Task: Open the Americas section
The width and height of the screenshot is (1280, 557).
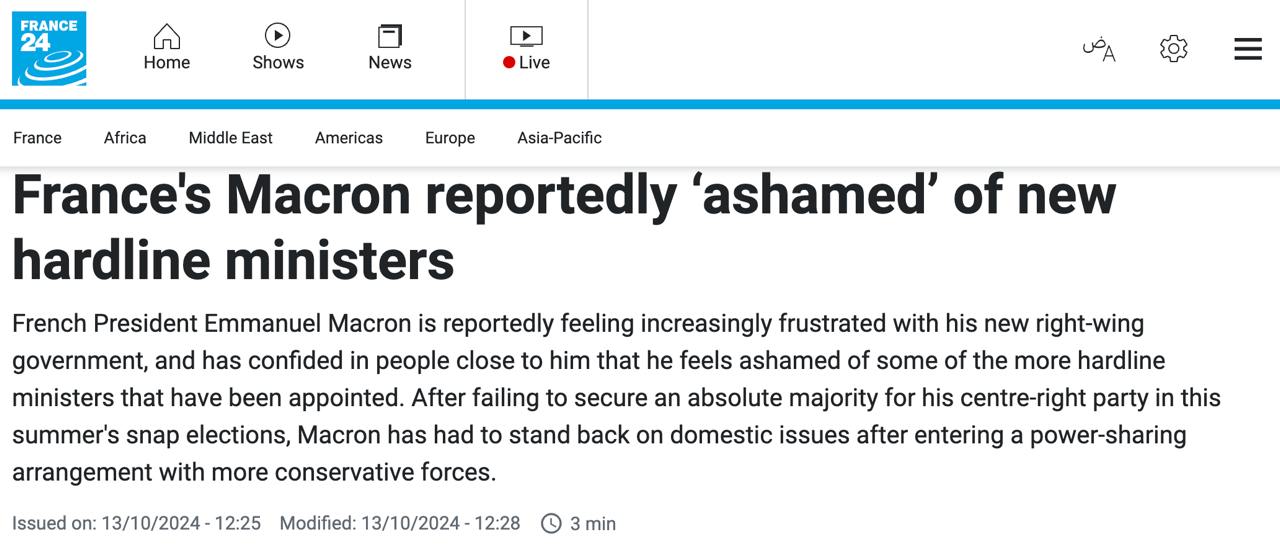Action: [x=348, y=138]
